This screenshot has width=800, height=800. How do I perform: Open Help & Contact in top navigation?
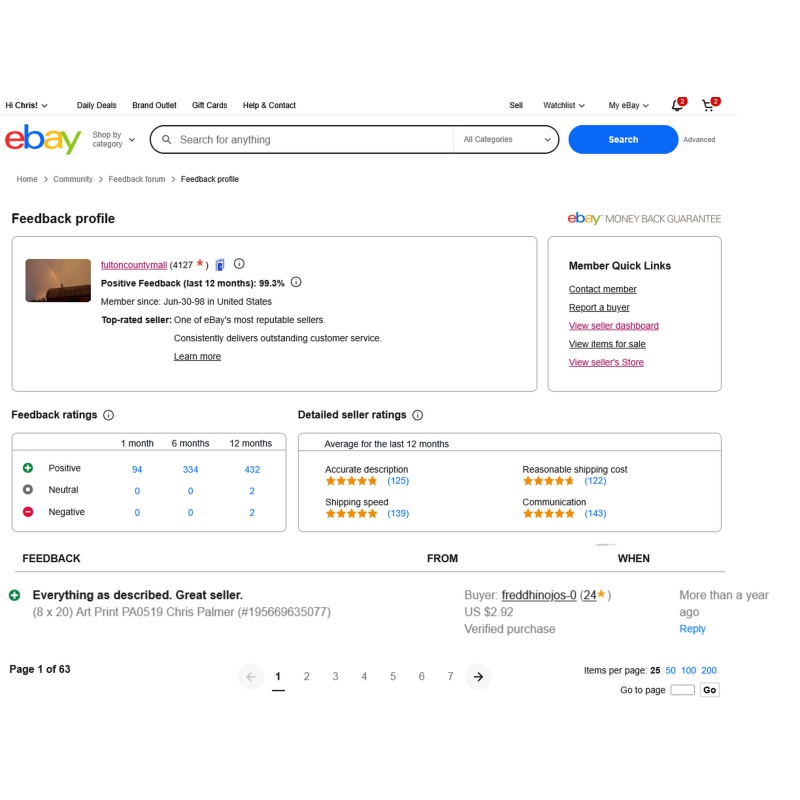[269, 105]
